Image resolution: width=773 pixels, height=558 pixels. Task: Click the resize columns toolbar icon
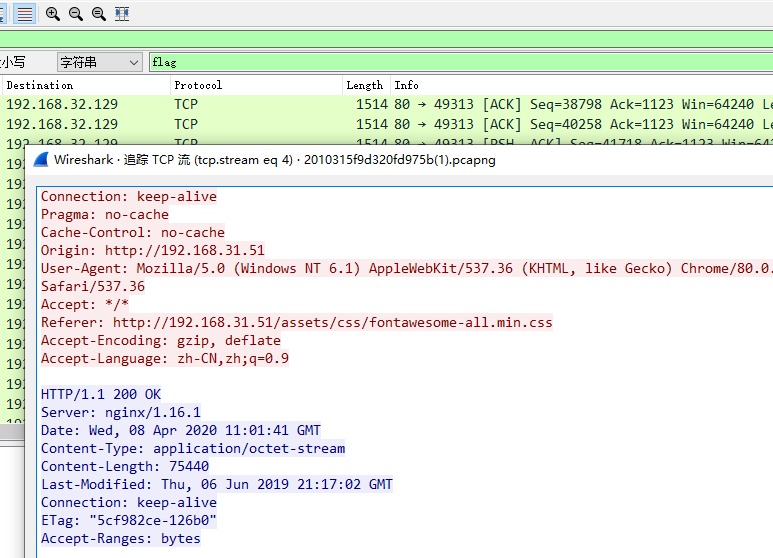point(122,14)
